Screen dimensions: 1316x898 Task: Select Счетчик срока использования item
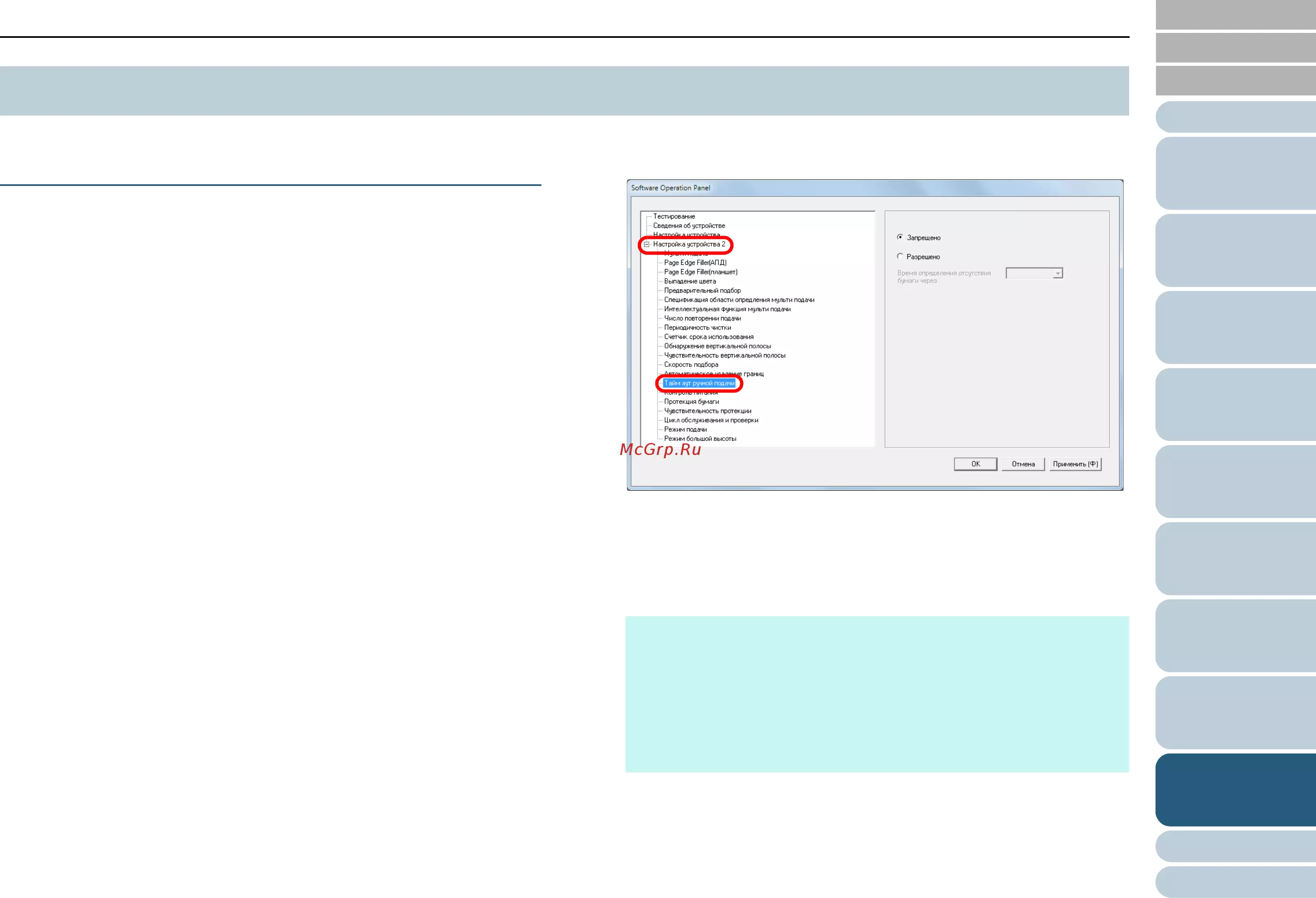click(708, 337)
